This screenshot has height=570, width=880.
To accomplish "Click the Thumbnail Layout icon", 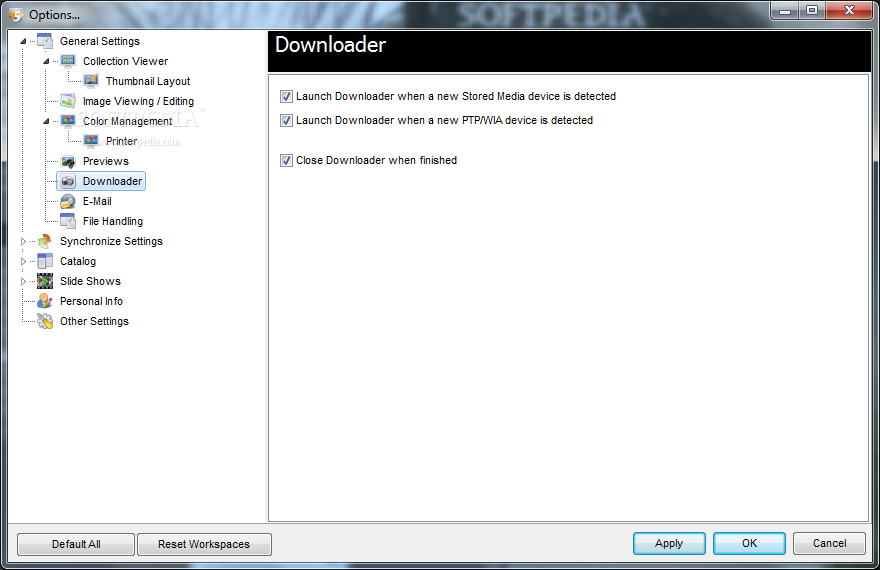I will click(x=91, y=81).
